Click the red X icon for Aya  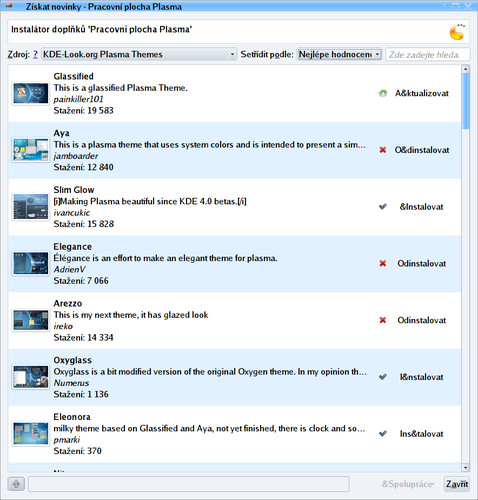pos(383,150)
